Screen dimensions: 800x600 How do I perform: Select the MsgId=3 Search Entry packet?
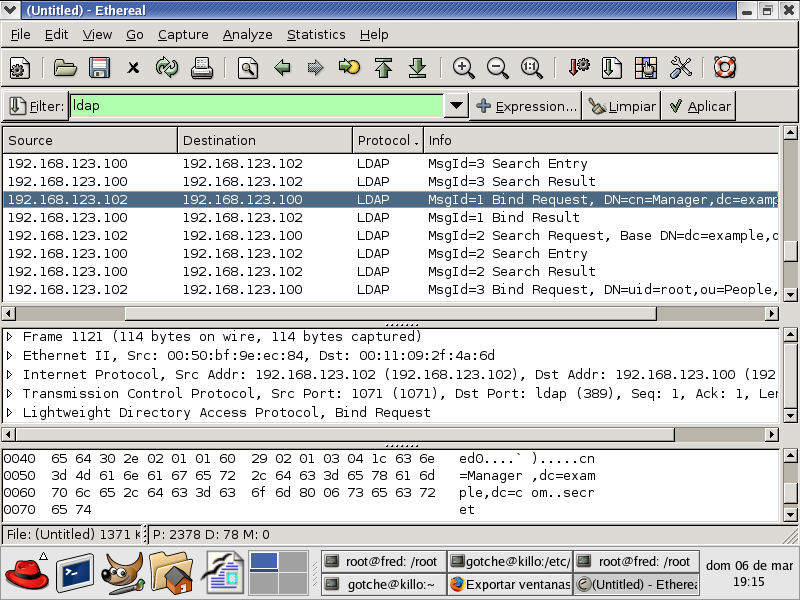pyautogui.click(x=390, y=163)
